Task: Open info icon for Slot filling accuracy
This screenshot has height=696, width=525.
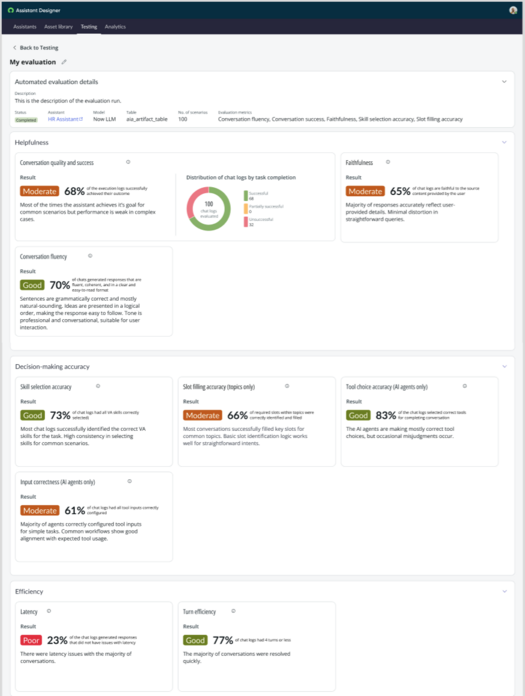Action: [287, 386]
